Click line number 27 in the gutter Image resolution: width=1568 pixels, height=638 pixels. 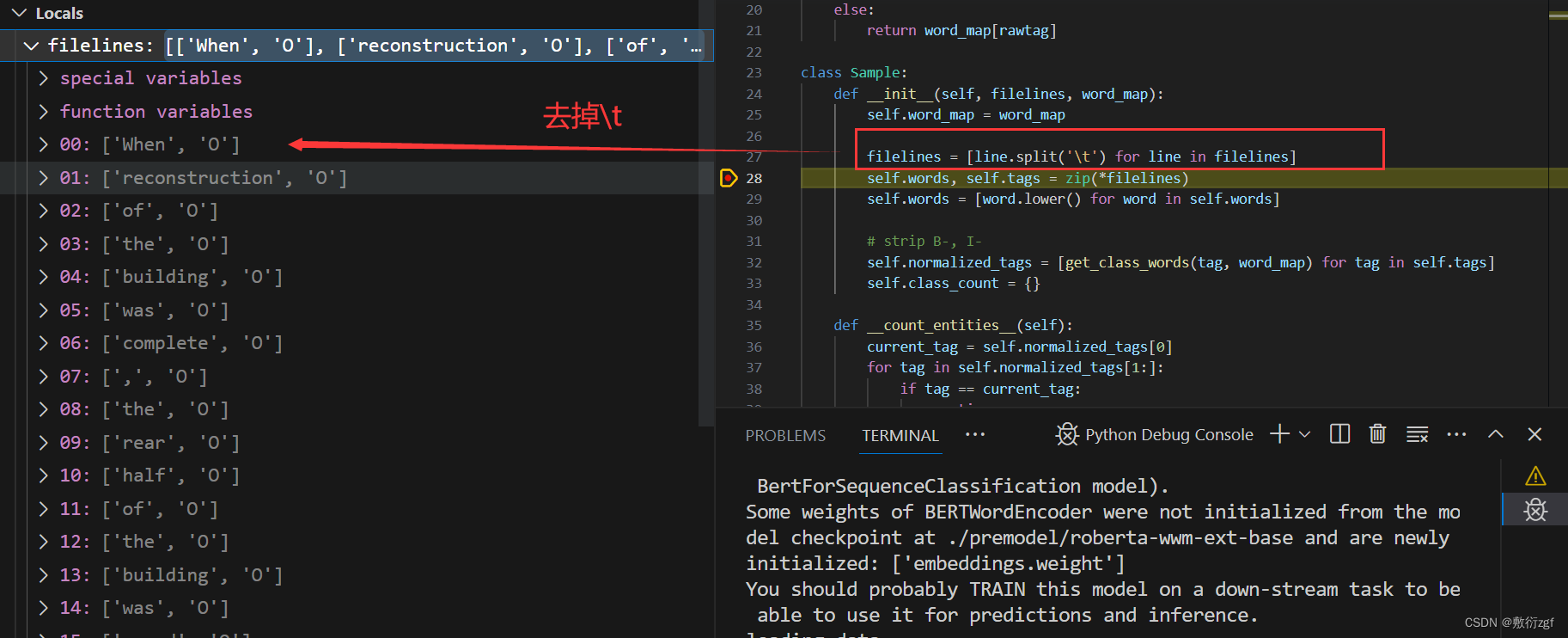(x=753, y=156)
